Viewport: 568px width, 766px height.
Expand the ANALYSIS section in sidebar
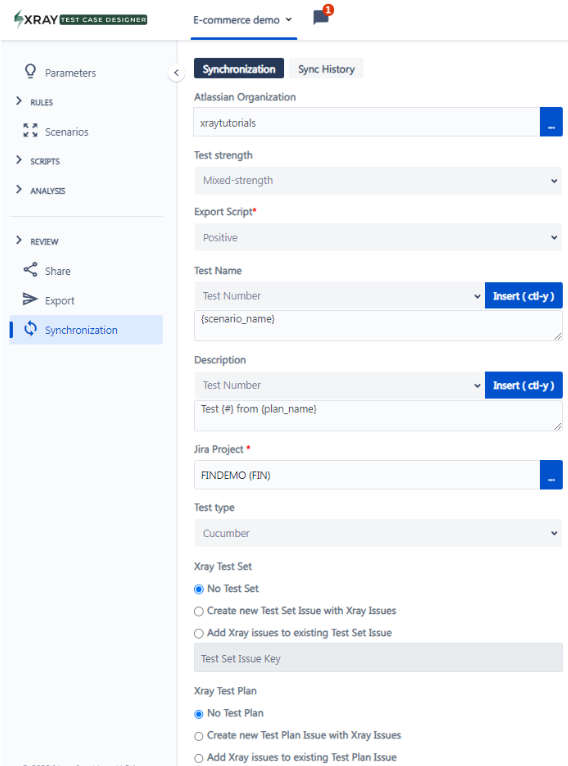(x=41, y=190)
